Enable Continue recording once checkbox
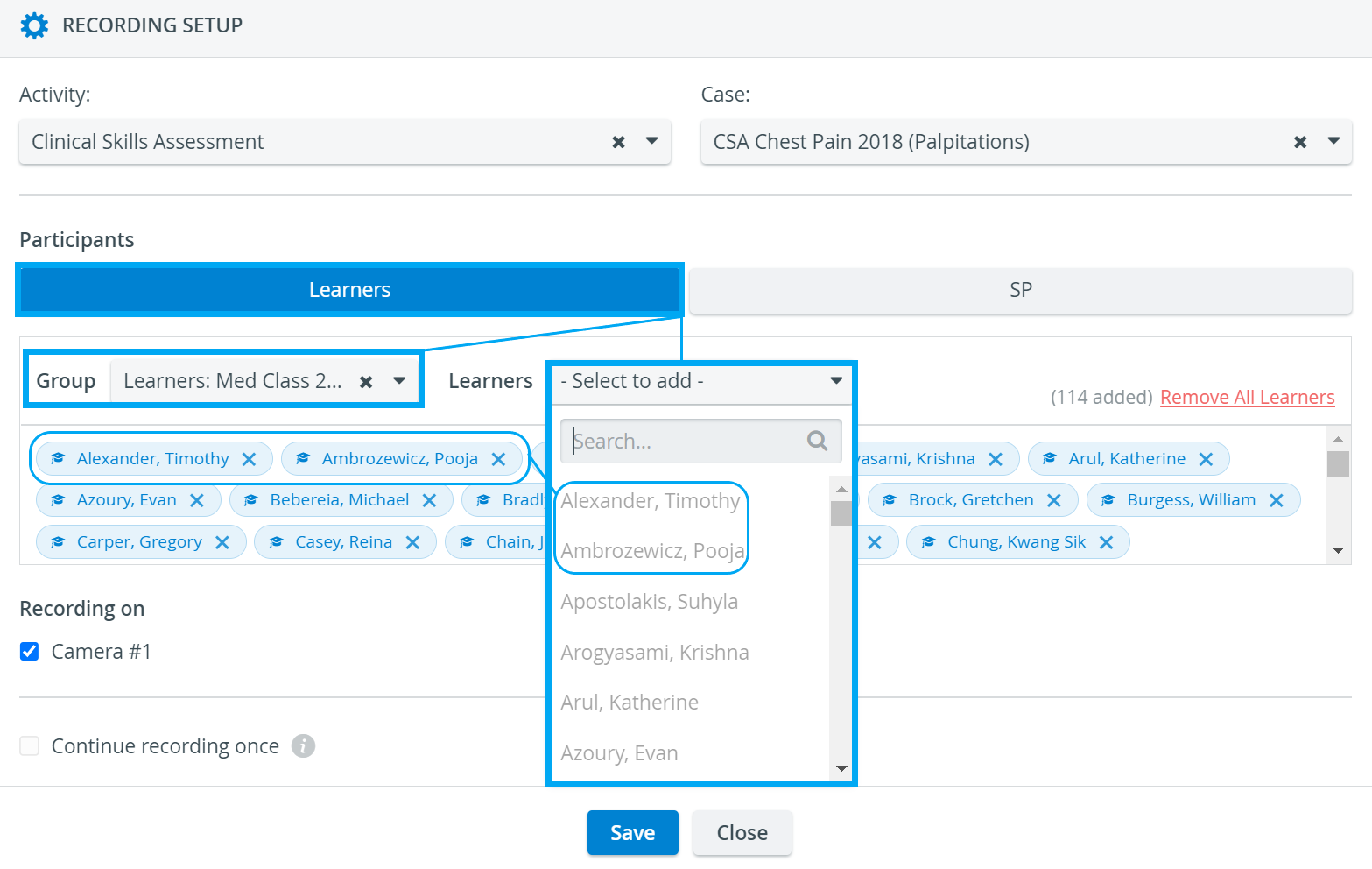Image resolution: width=1372 pixels, height=869 pixels. pyautogui.click(x=30, y=745)
